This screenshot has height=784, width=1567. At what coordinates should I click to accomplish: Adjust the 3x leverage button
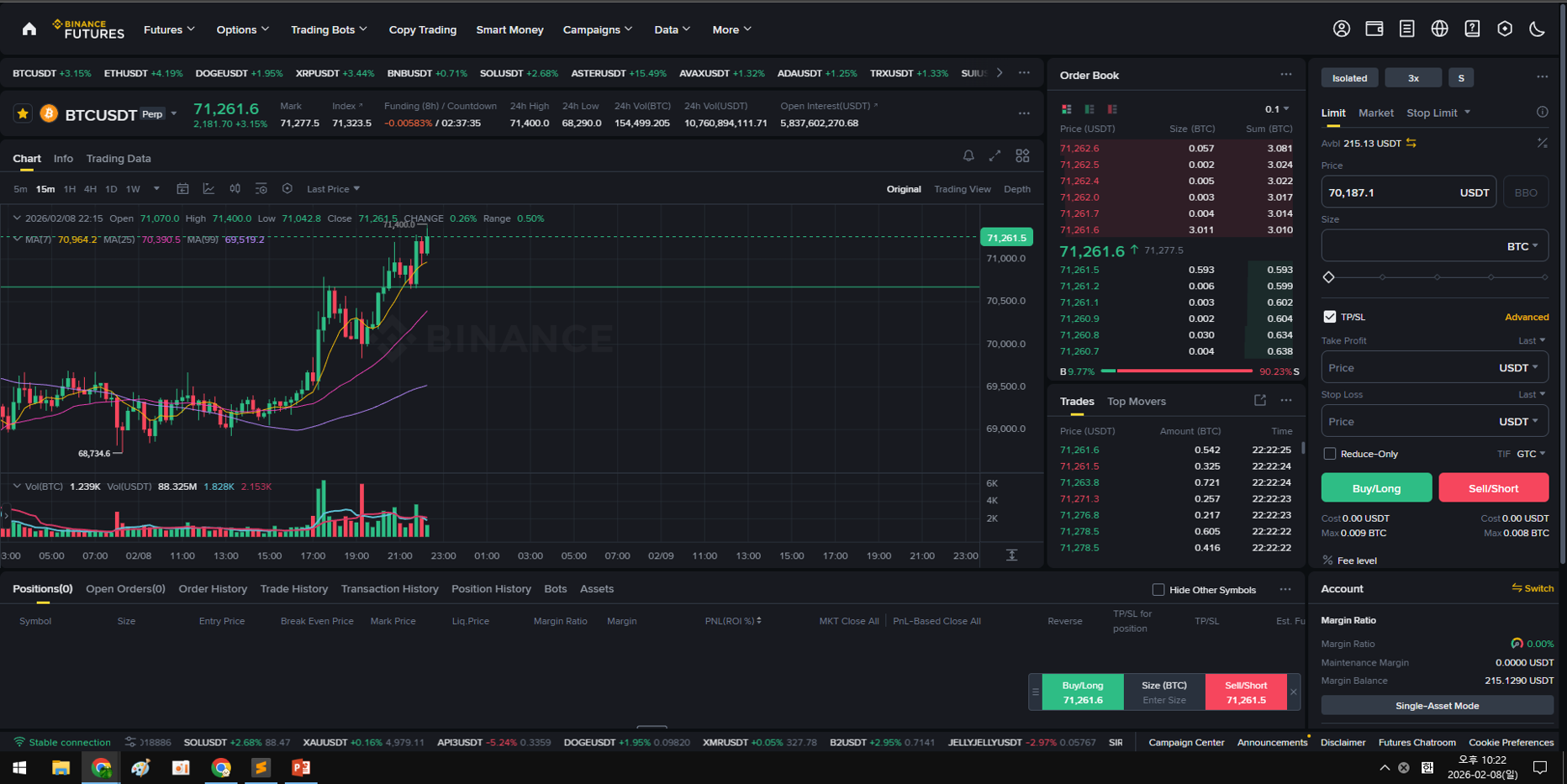(1413, 77)
